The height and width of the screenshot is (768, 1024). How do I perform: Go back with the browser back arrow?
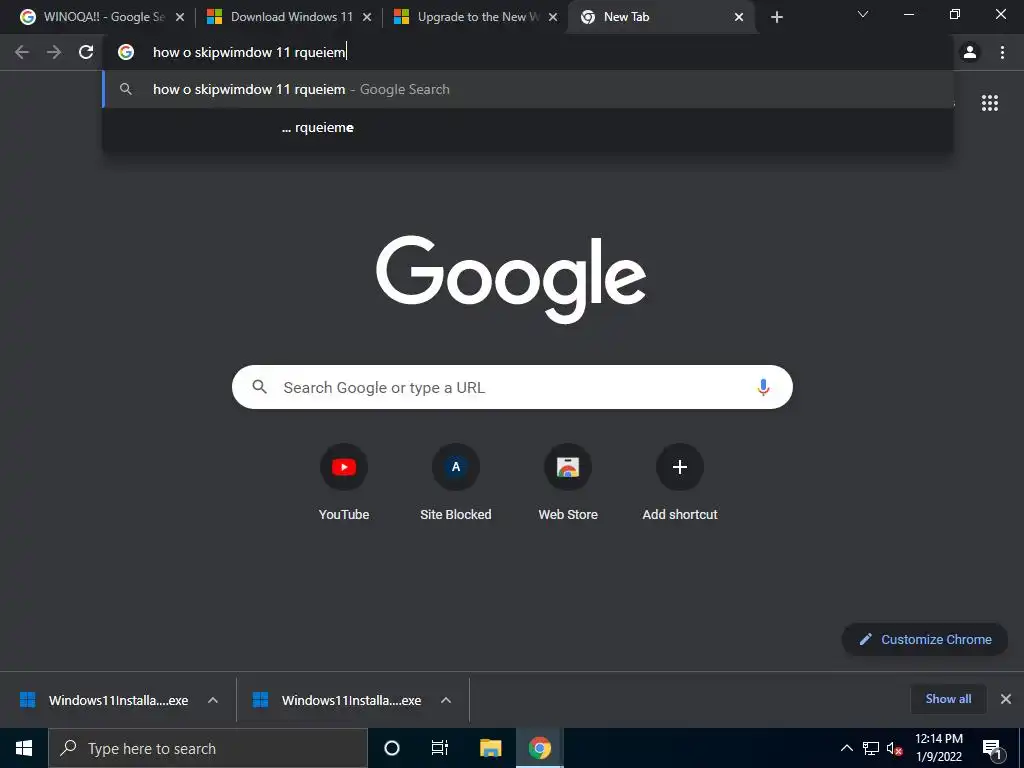pos(22,52)
